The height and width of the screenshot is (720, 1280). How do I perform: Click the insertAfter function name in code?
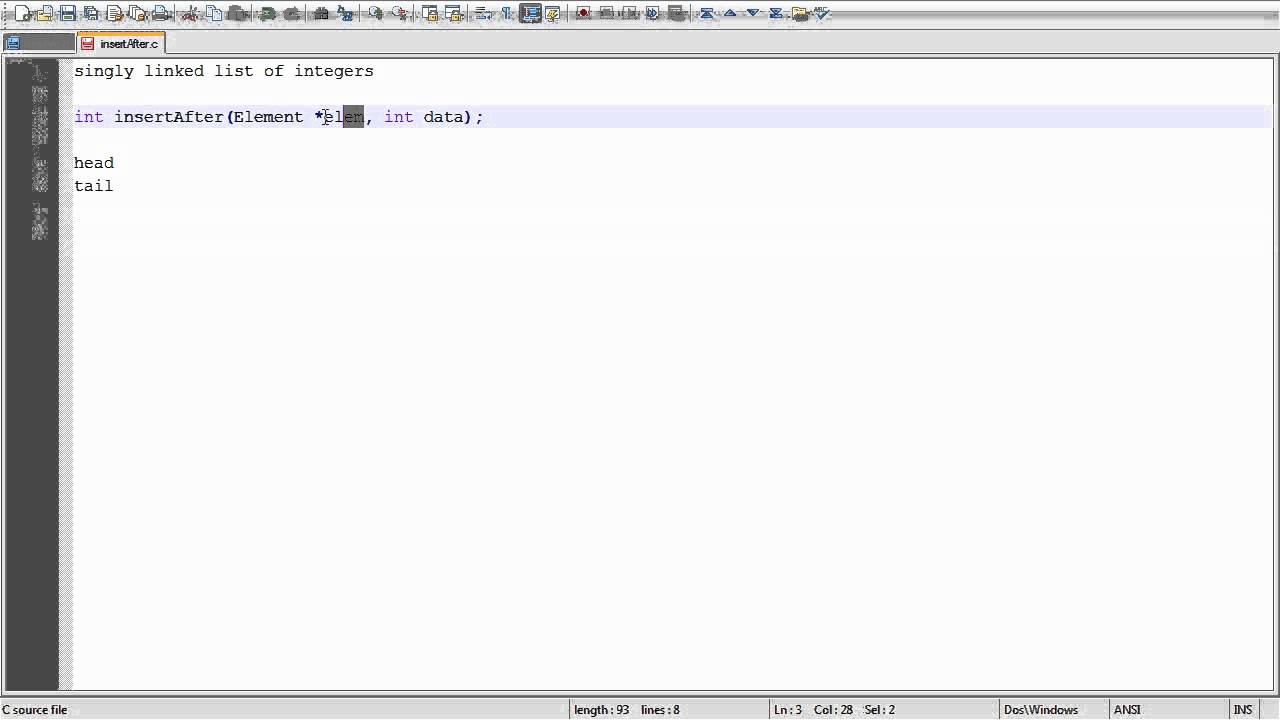click(x=169, y=117)
